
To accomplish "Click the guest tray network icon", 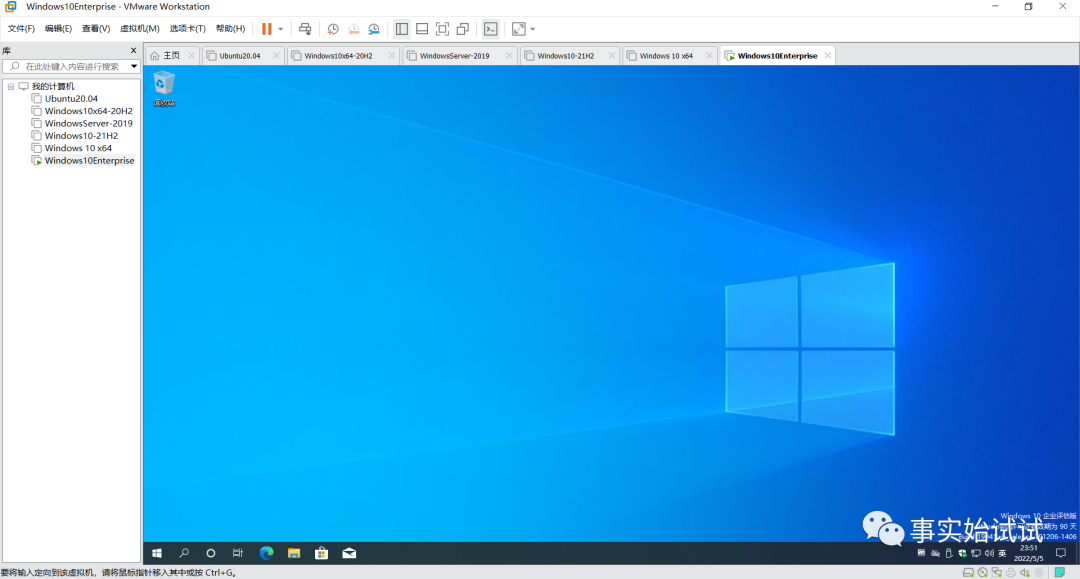I will coord(976,553).
